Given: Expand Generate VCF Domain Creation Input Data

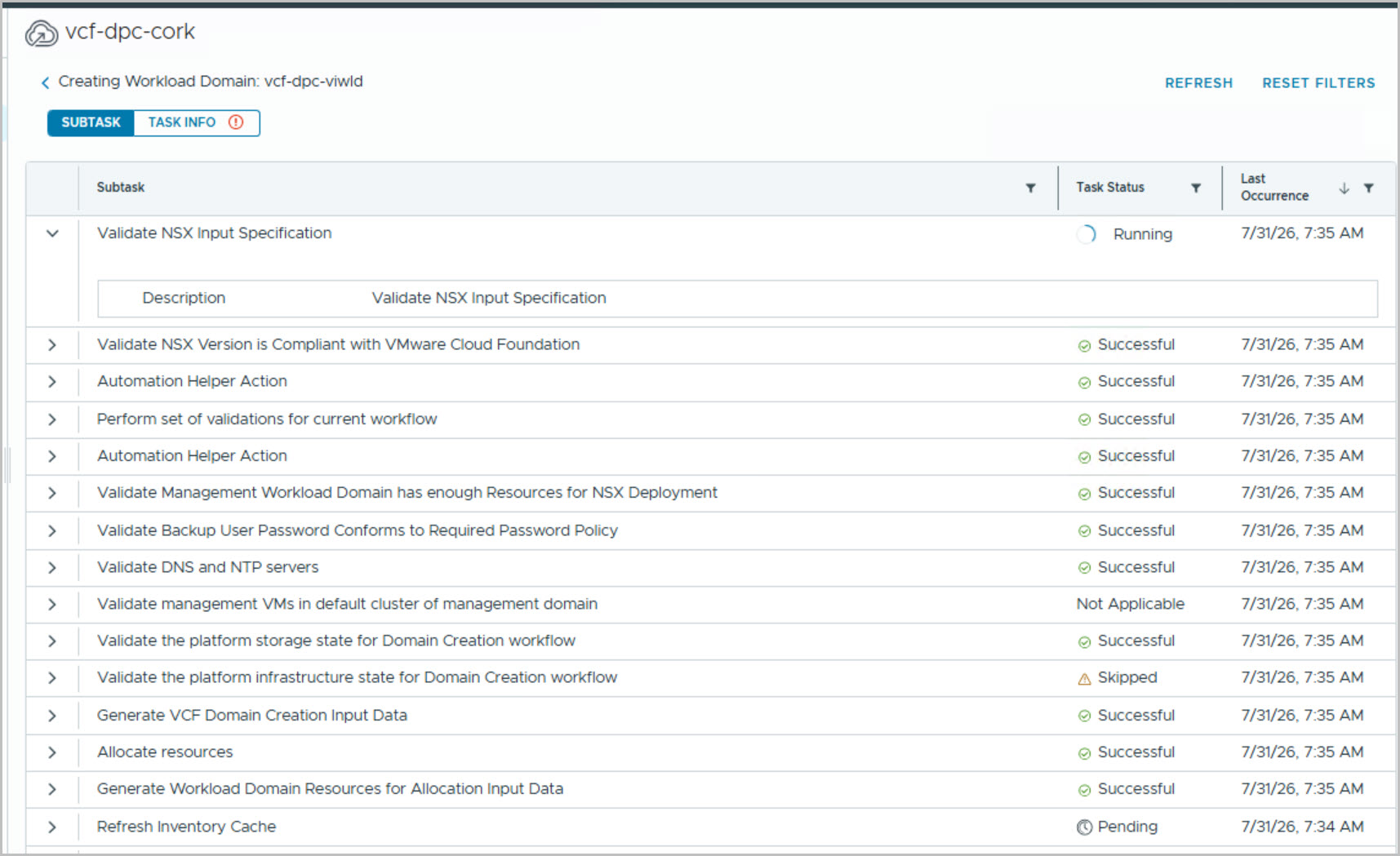Looking at the screenshot, I should click(x=52, y=716).
